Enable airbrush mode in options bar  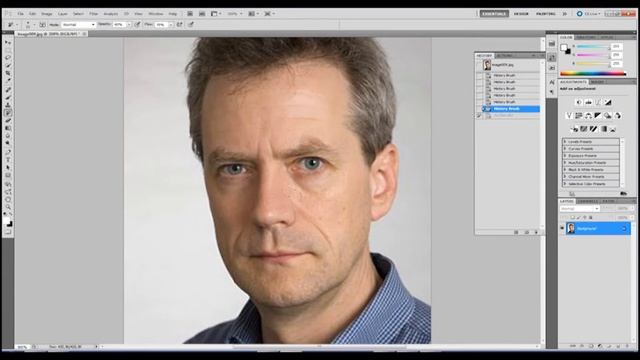(x=180, y=24)
